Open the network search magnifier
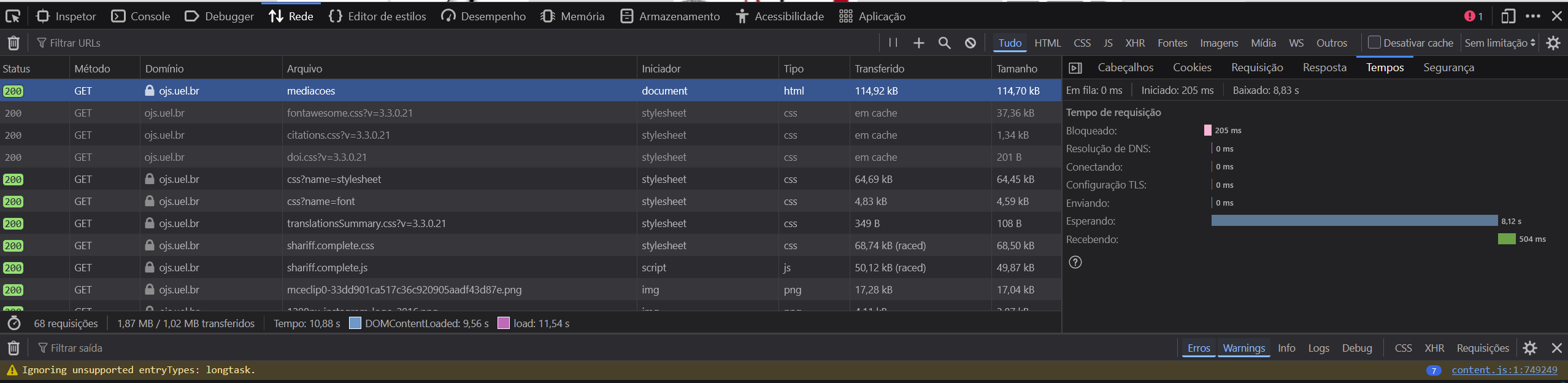This screenshot has width=1568, height=383. (x=944, y=43)
